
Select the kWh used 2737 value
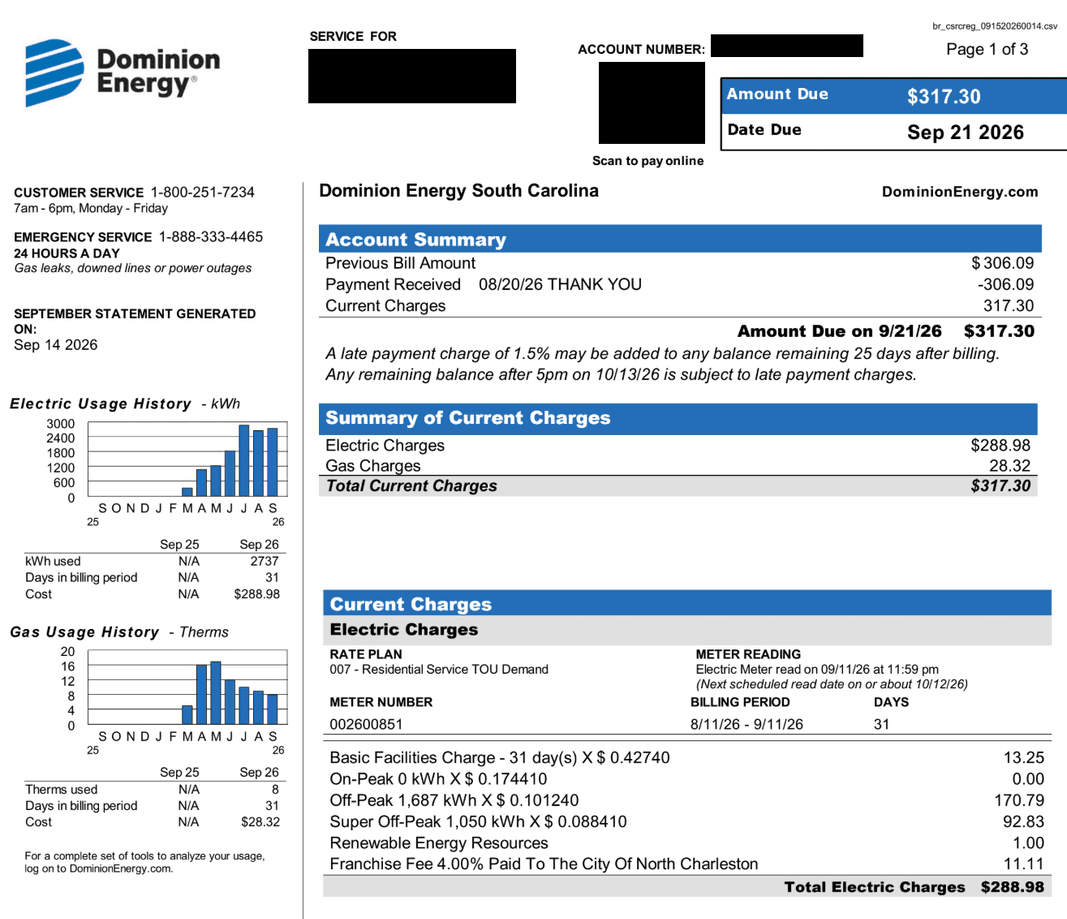264,561
